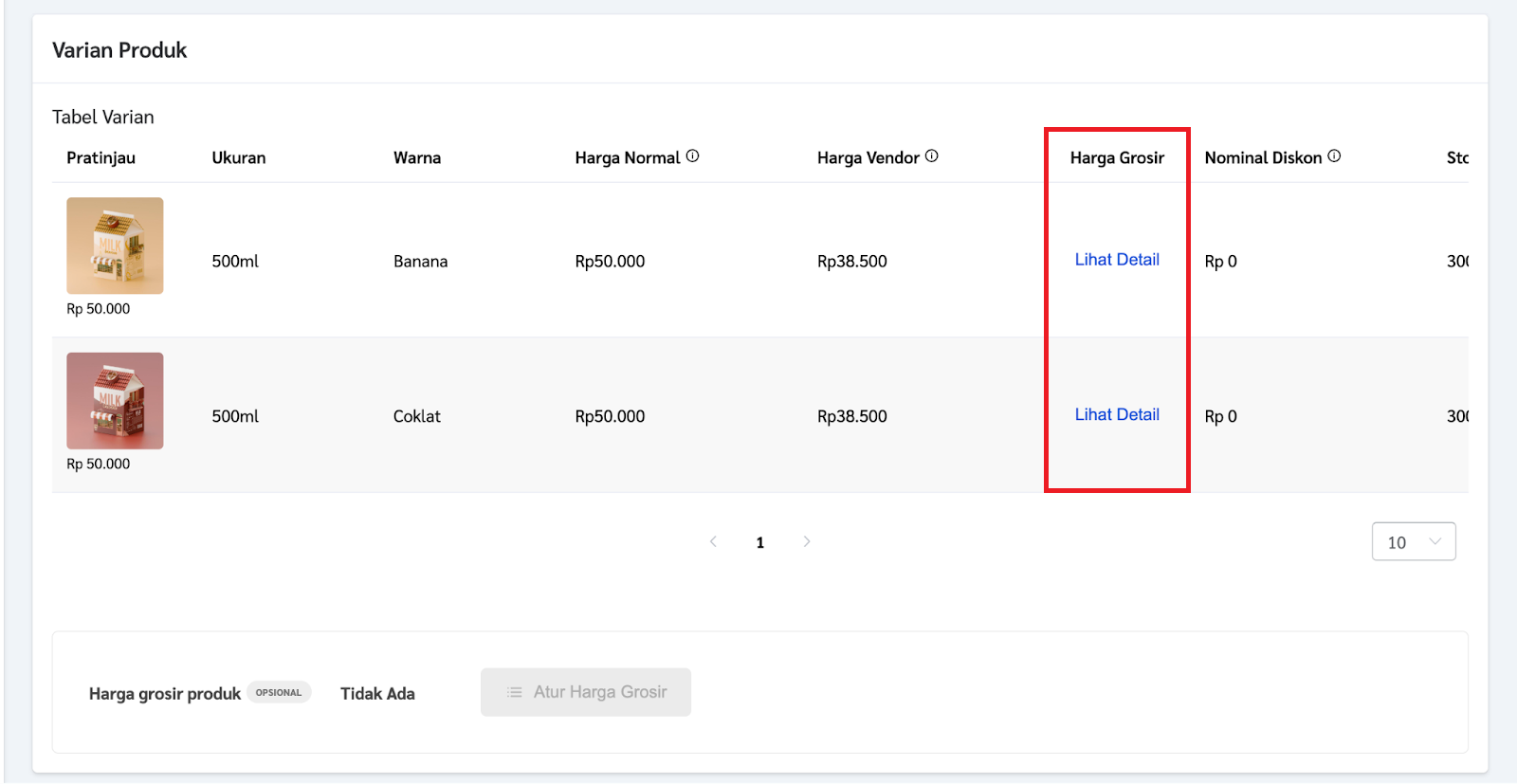Click the Harga grosir produk label
This screenshot has height=784, width=1517.
click(165, 694)
